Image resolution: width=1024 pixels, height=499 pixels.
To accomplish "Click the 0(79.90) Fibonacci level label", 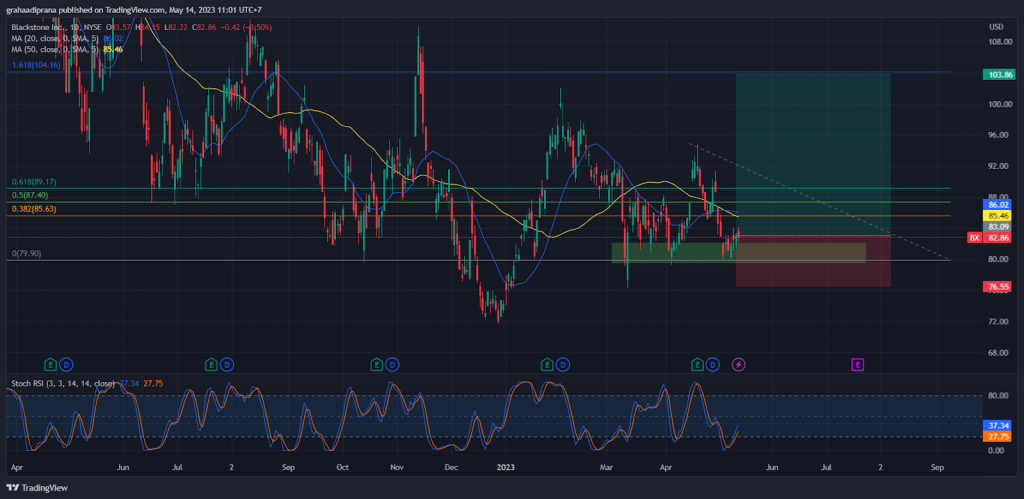I will point(26,253).
